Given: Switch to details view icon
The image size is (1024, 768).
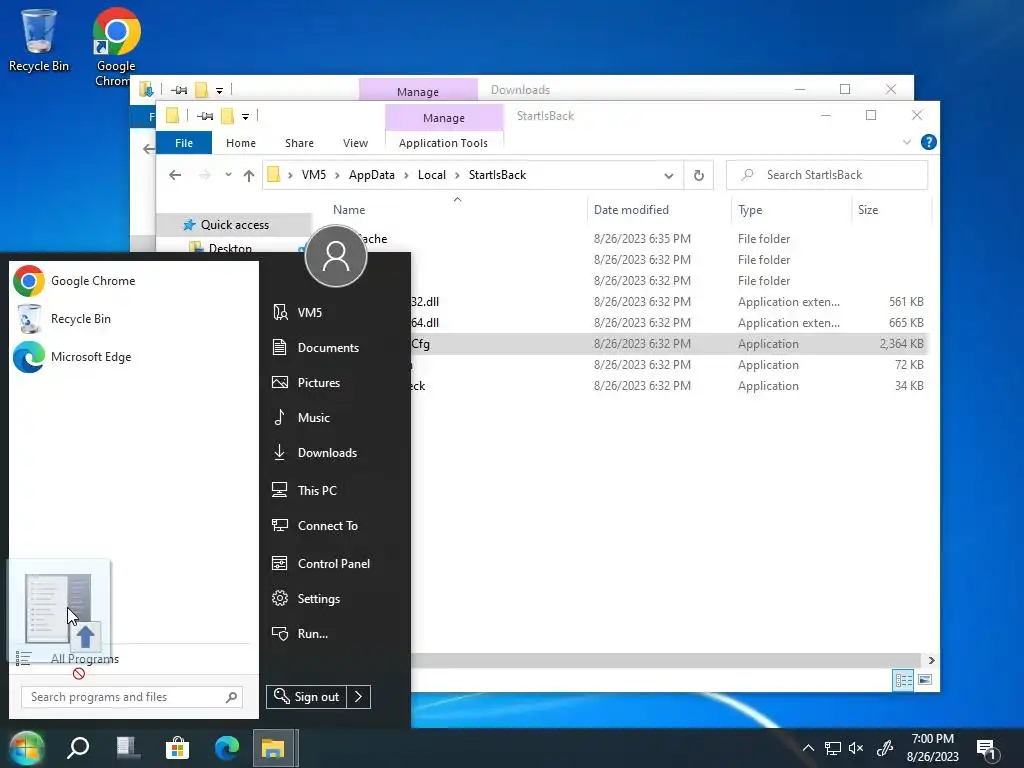Looking at the screenshot, I should click(903, 680).
